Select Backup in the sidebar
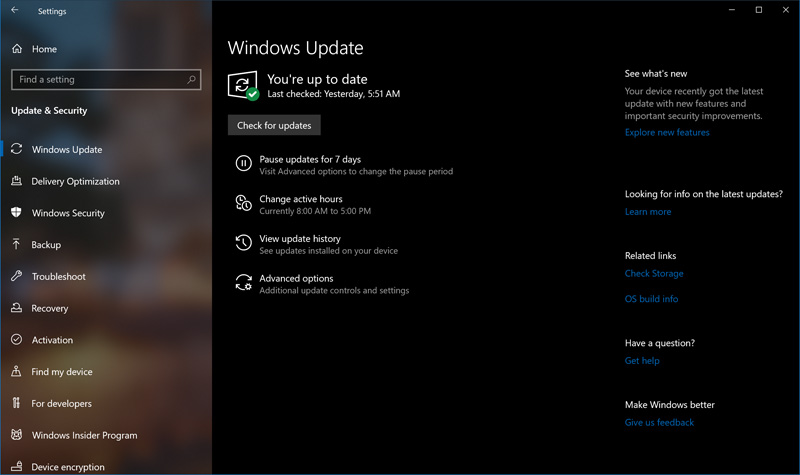The width and height of the screenshot is (800, 475). click(x=46, y=245)
